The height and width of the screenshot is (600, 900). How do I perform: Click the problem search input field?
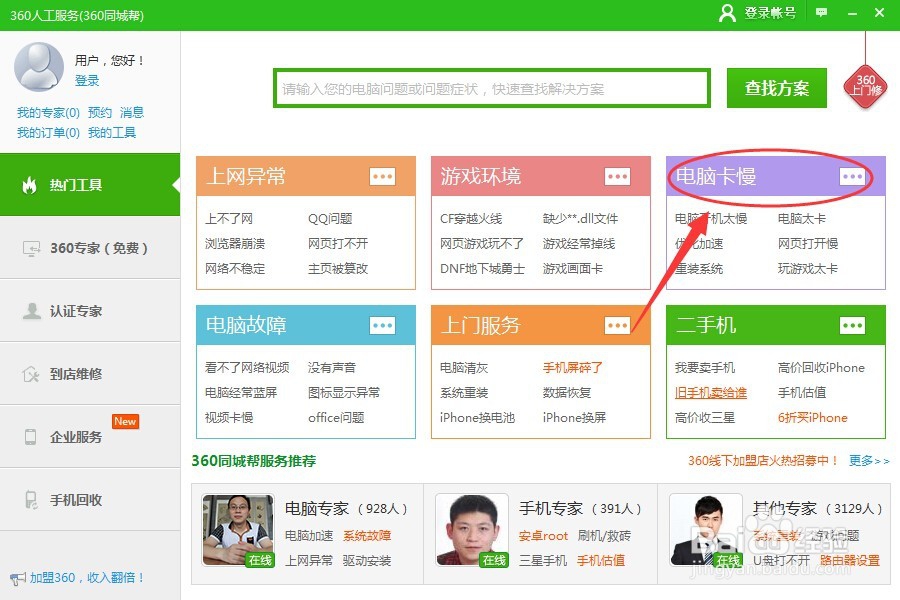[492, 88]
